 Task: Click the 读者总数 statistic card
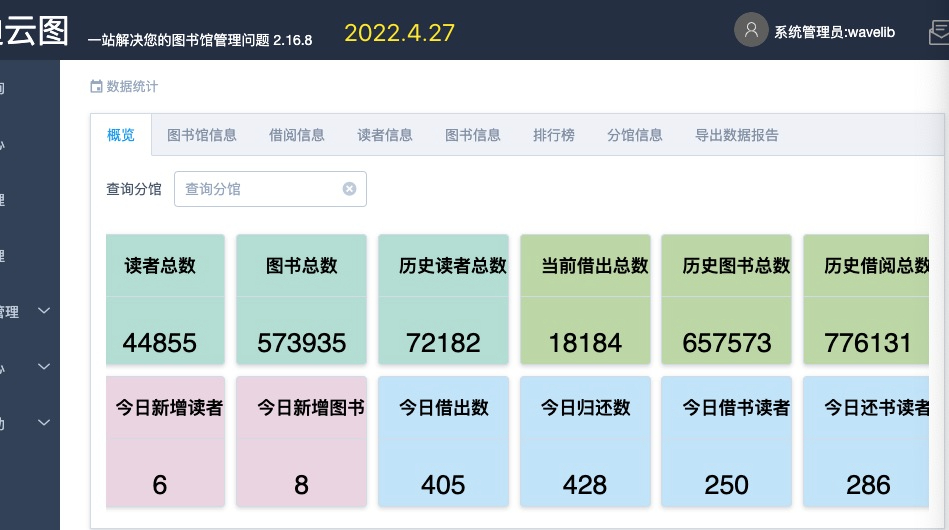click(160, 299)
